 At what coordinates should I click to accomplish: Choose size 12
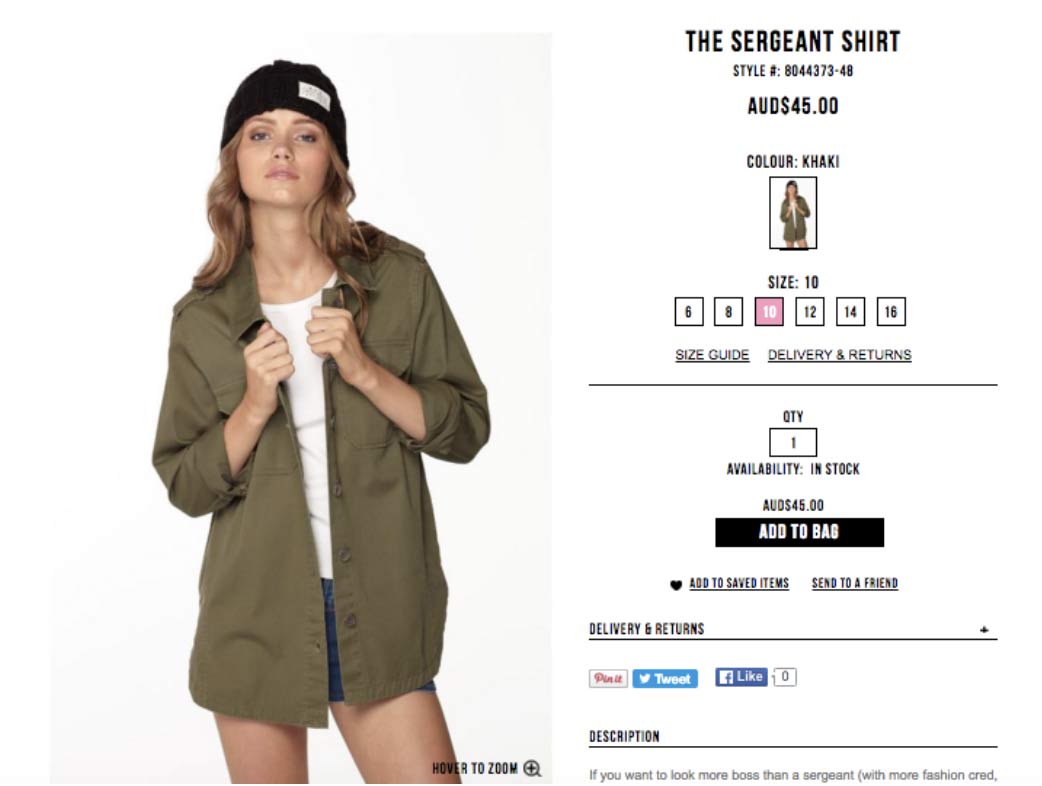[x=809, y=312]
